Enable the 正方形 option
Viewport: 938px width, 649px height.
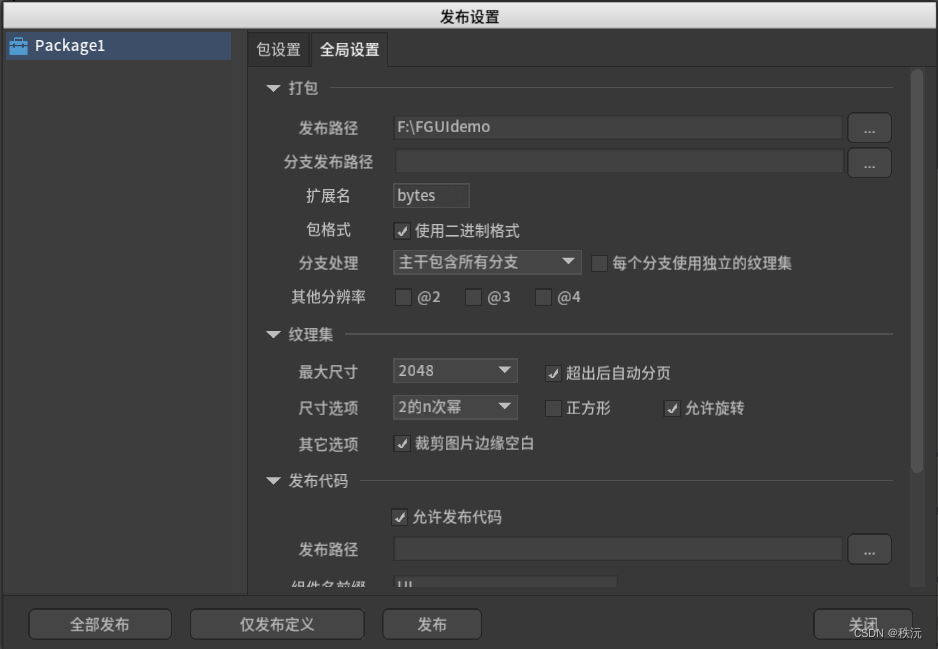point(554,409)
